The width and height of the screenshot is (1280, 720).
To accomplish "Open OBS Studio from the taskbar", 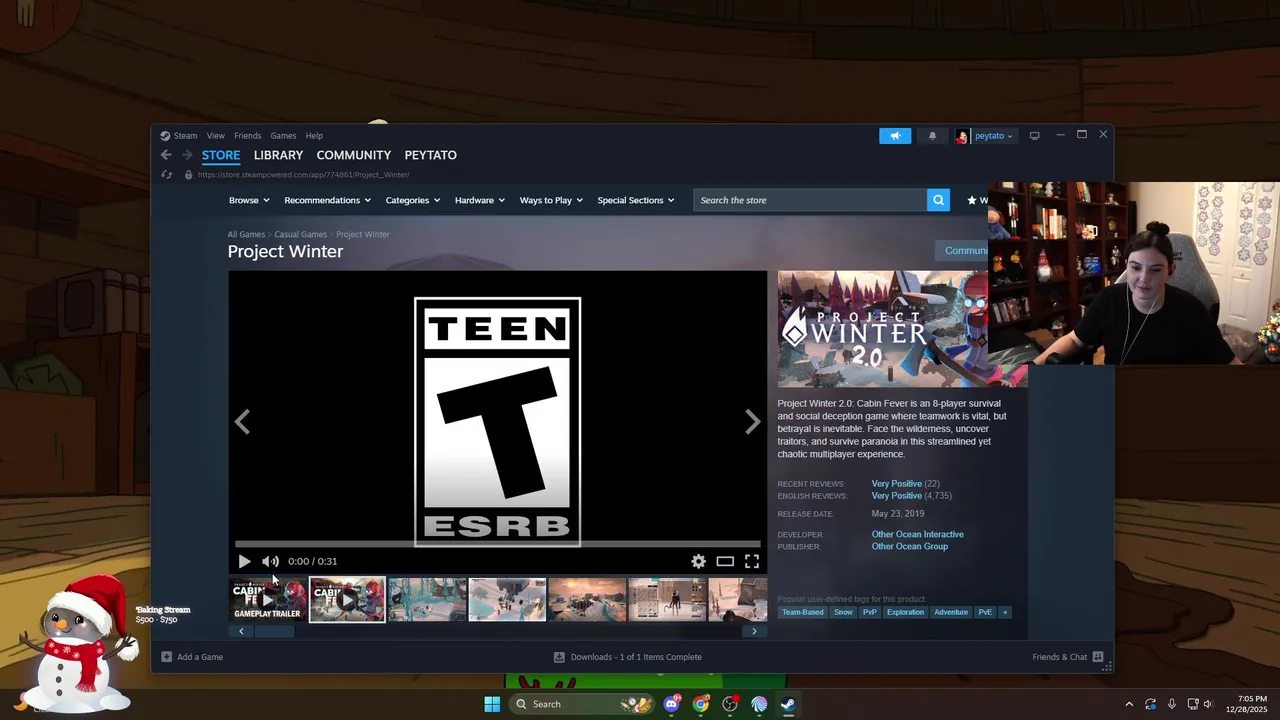I will coord(730,704).
